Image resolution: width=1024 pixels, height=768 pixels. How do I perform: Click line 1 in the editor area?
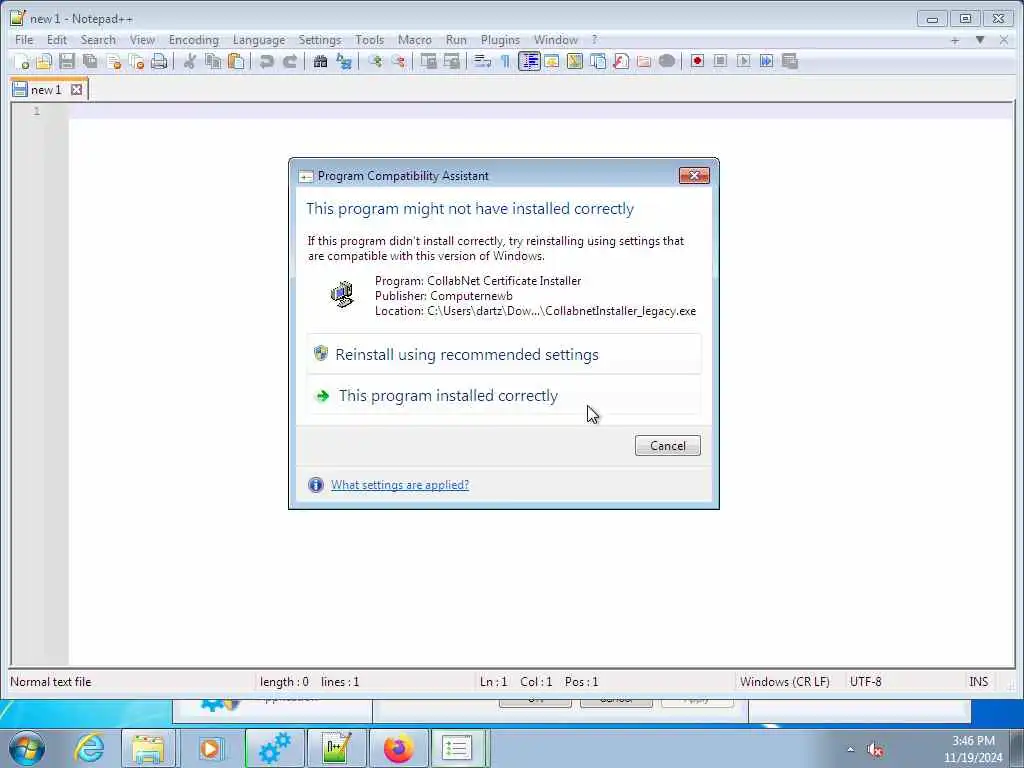[541, 111]
